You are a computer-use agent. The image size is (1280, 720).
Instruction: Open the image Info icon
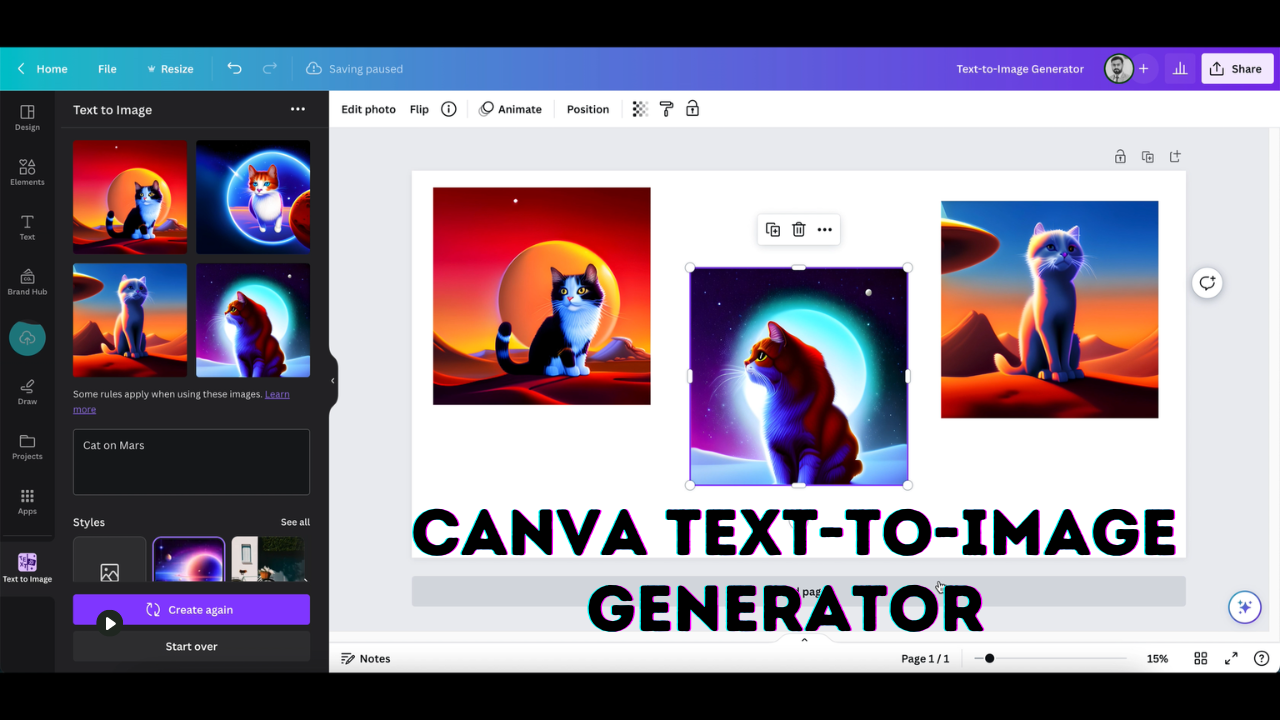pos(449,109)
